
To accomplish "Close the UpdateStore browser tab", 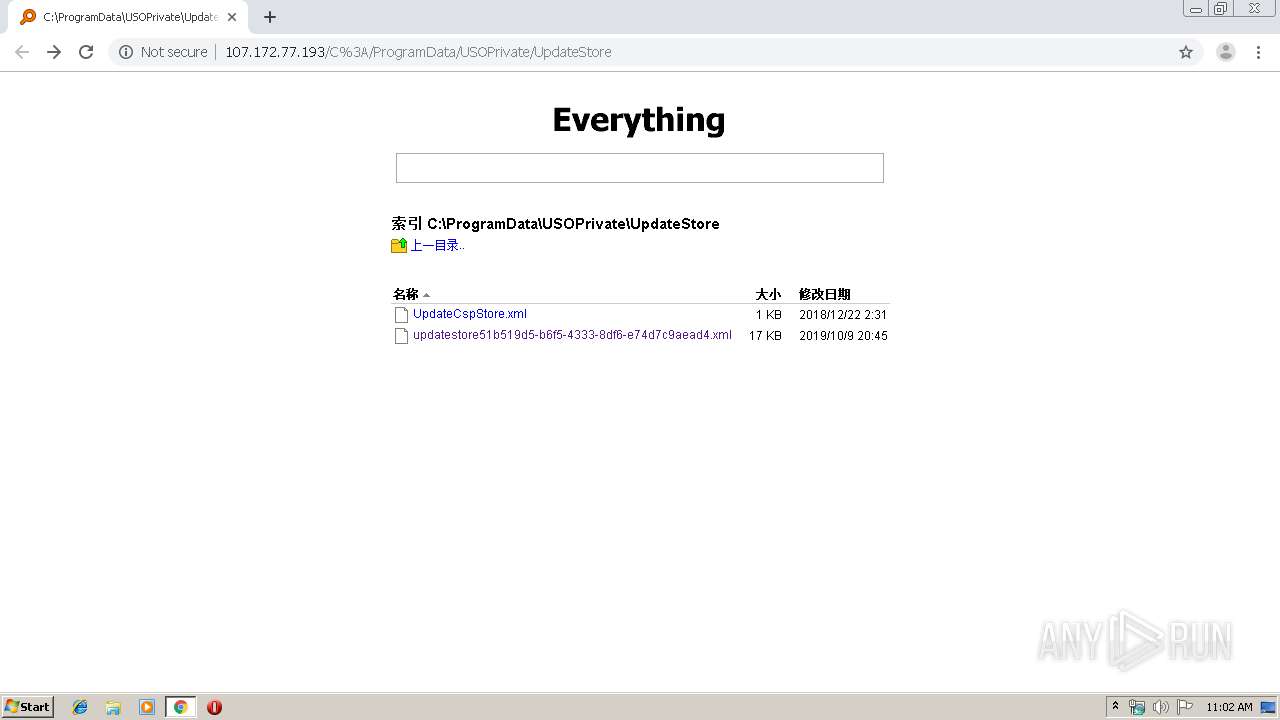I will [232, 17].
